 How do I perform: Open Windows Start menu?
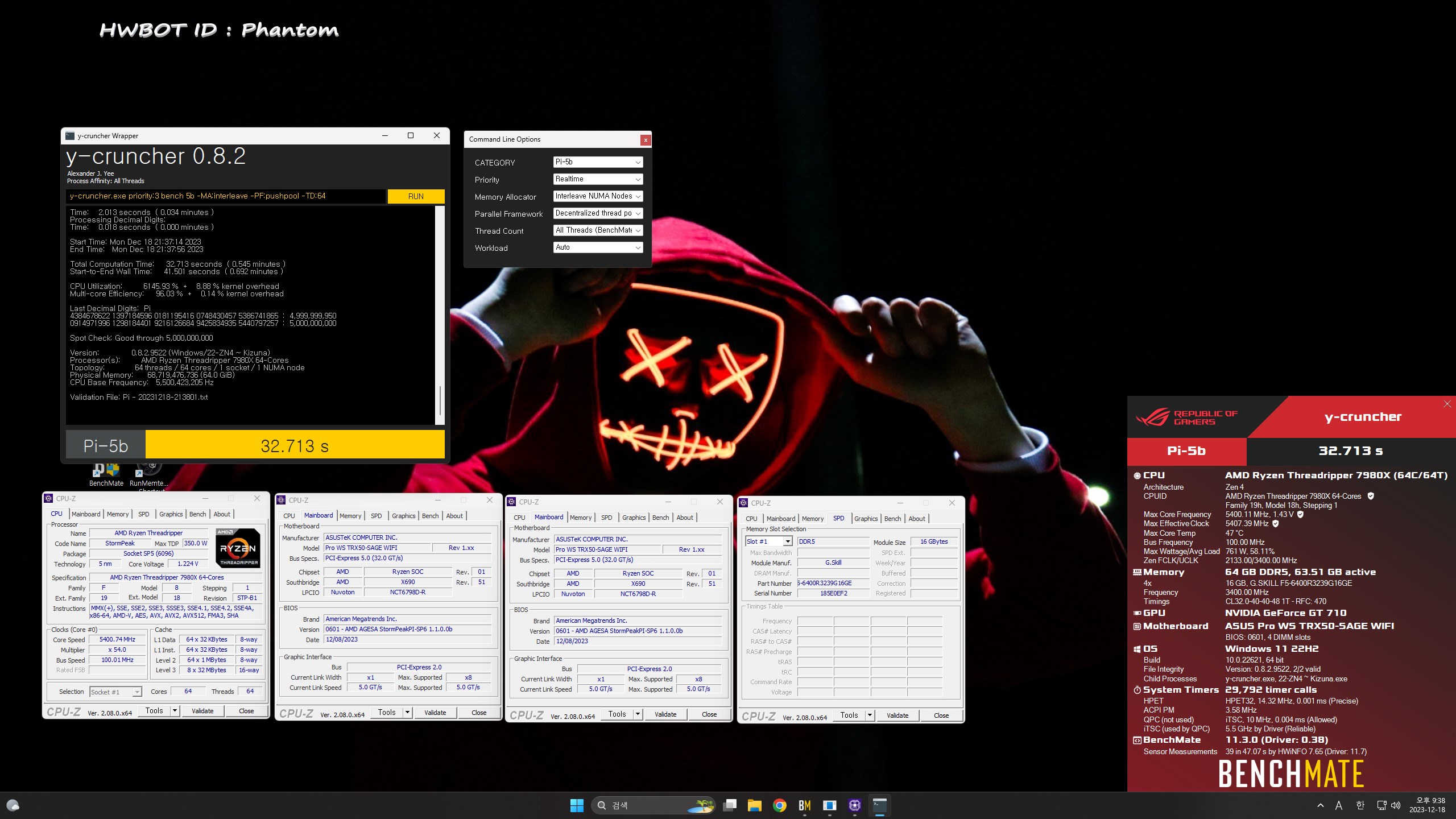577,805
